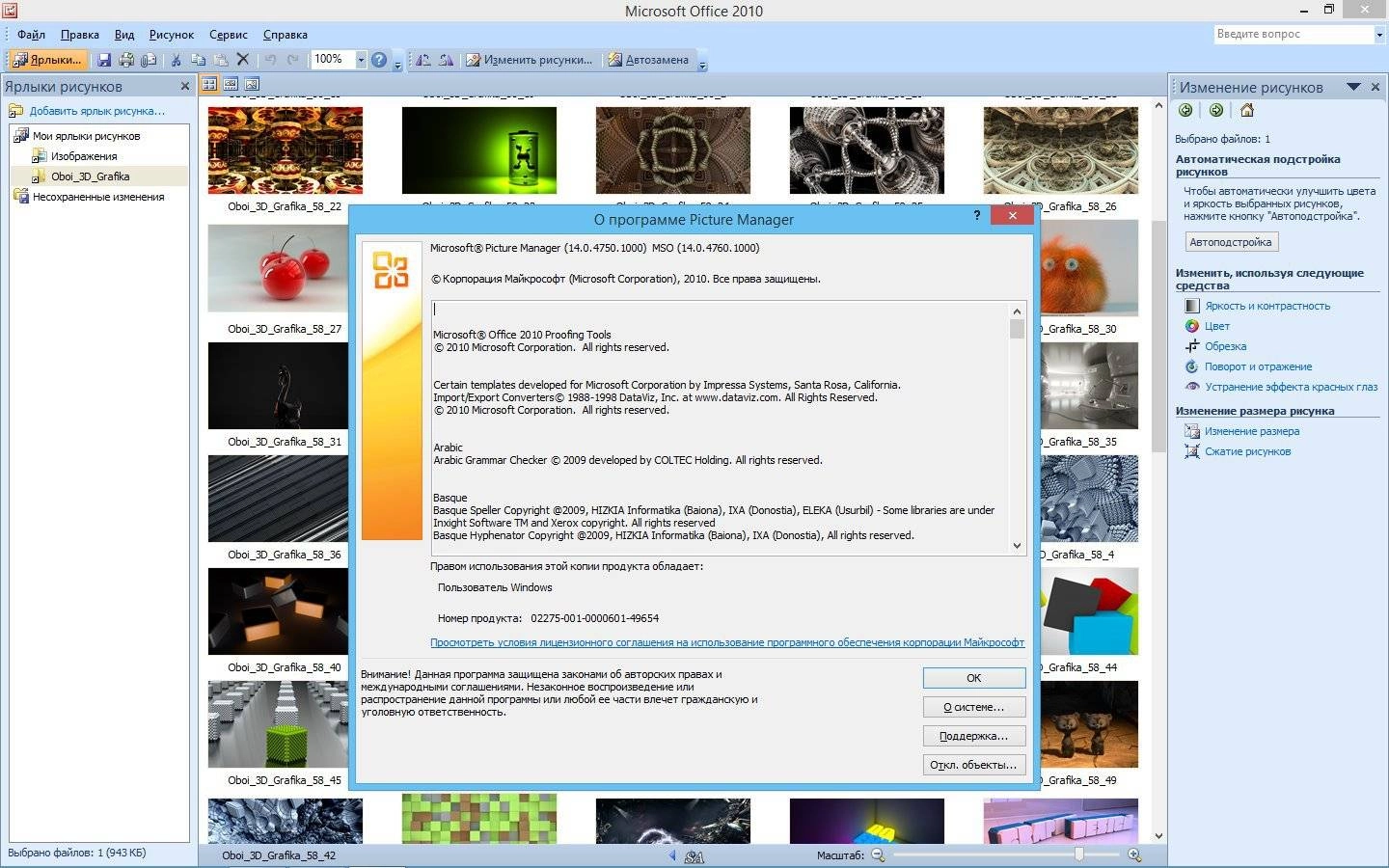Click the task pane Home icon

point(1247,110)
